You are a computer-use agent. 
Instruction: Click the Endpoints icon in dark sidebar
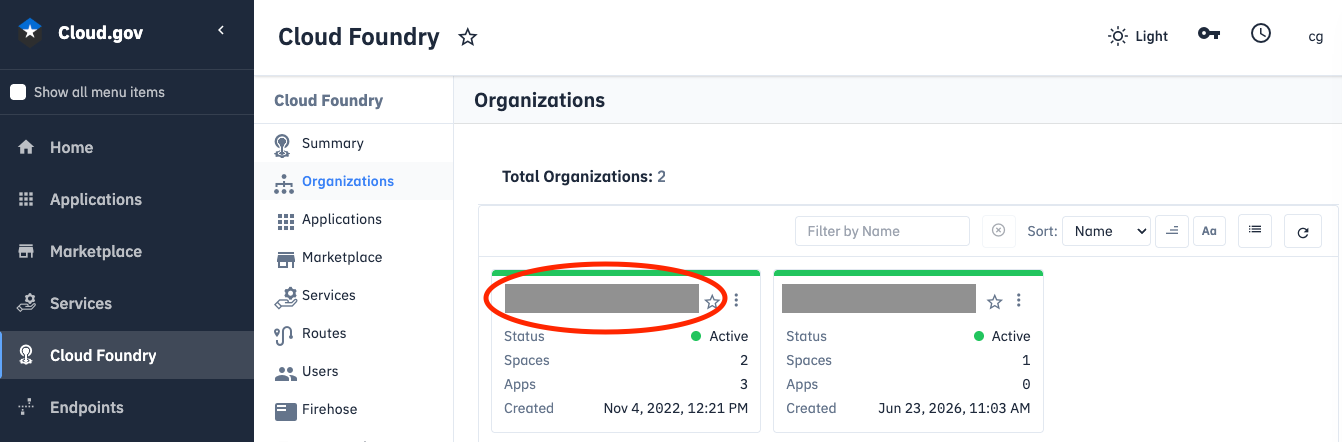tap(27, 407)
